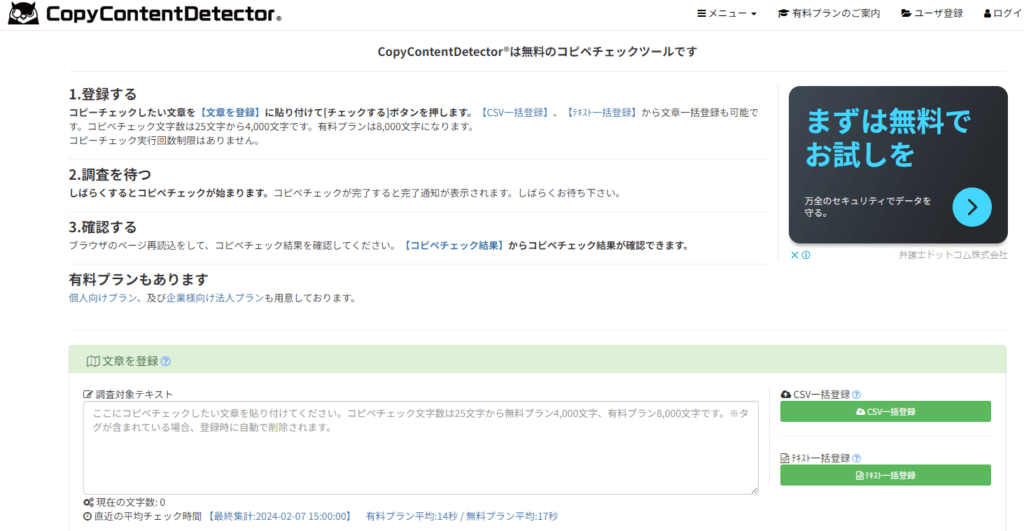1024x531 pixels.
Task: Click the graduation cap icon for 有料プランのご案内
Action: pyautogui.click(x=783, y=14)
